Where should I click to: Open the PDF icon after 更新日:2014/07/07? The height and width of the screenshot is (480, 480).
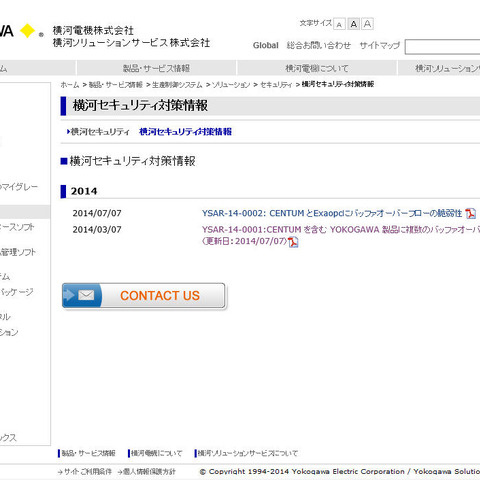pyautogui.click(x=293, y=242)
